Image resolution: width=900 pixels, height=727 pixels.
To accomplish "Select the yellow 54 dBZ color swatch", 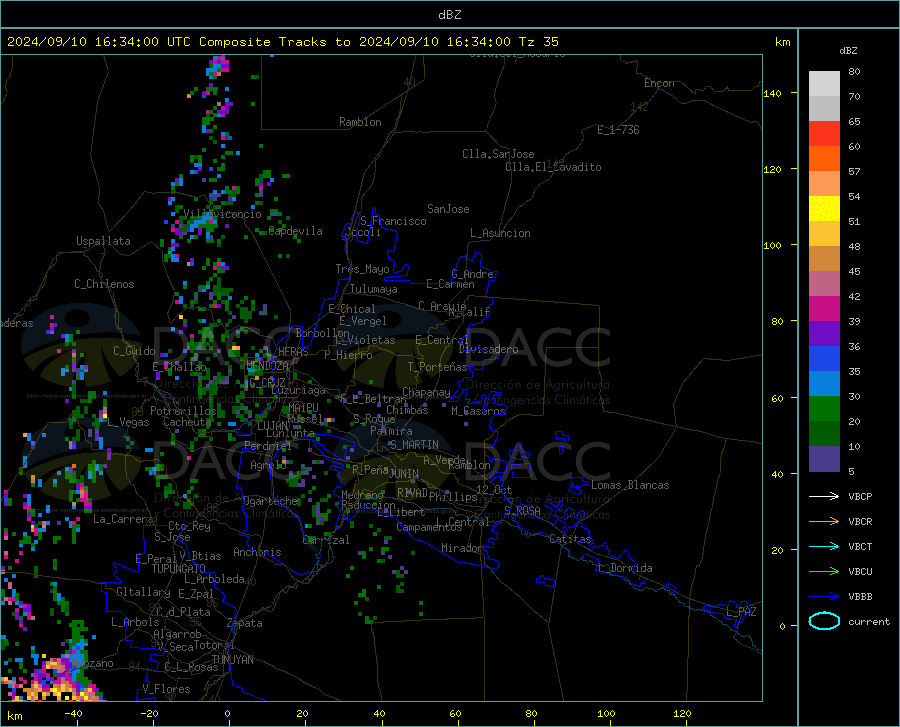I will click(824, 209).
